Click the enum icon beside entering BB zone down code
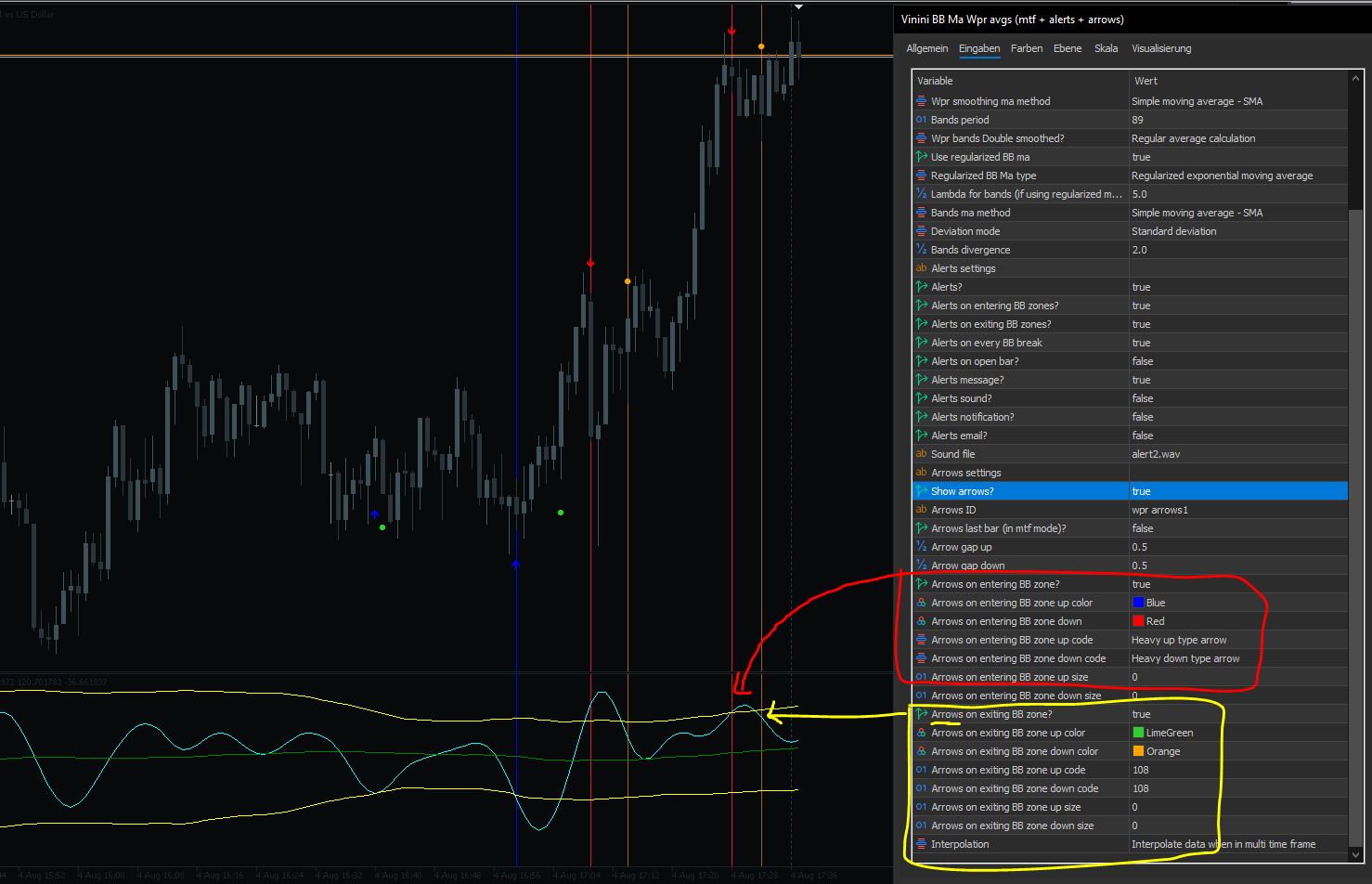 click(x=922, y=658)
